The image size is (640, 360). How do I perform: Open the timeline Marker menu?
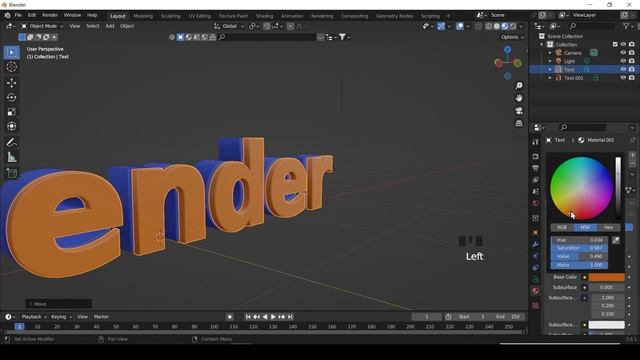tap(101, 317)
